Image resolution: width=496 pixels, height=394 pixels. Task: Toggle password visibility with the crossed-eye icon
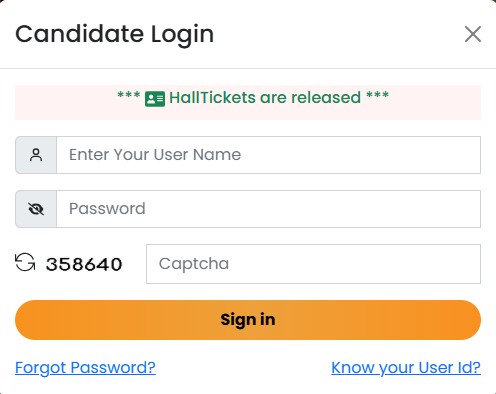click(36, 209)
